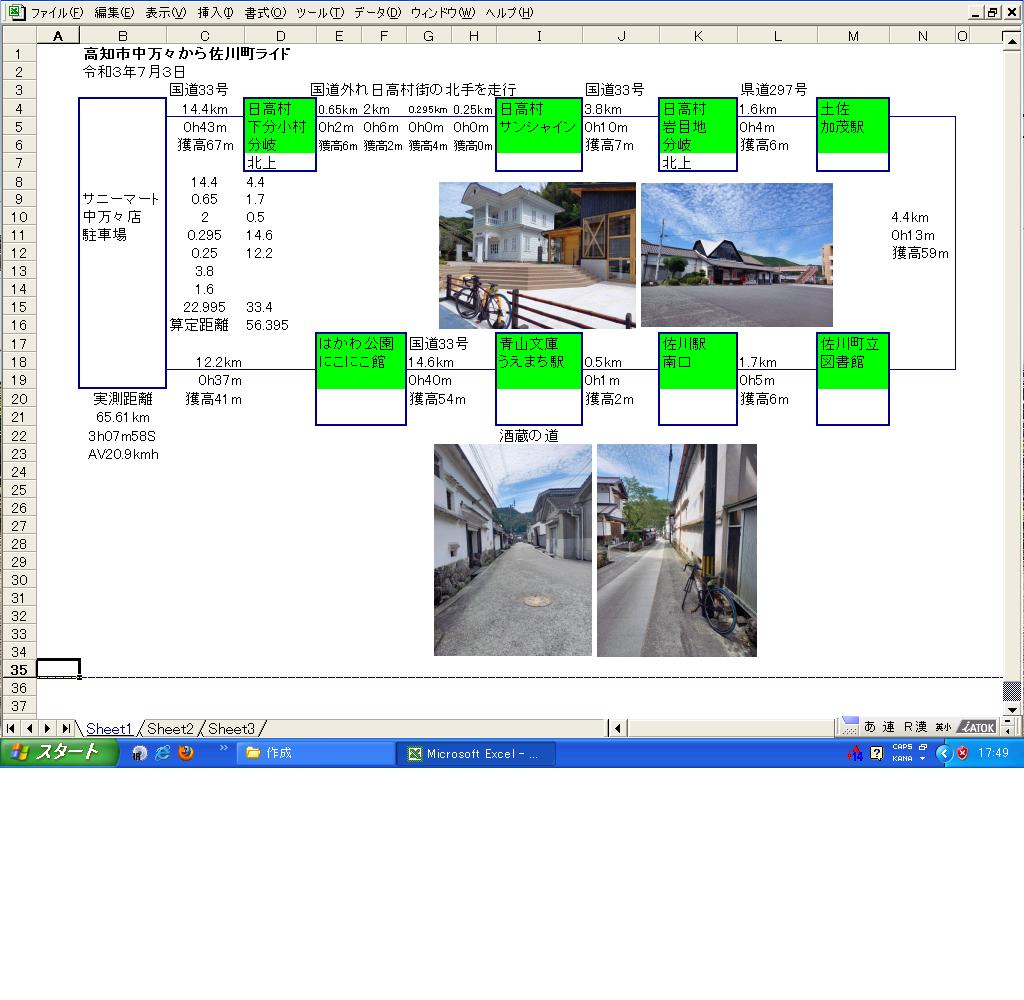Click the help question mark tray icon
The image size is (1024, 1000).
[877, 753]
